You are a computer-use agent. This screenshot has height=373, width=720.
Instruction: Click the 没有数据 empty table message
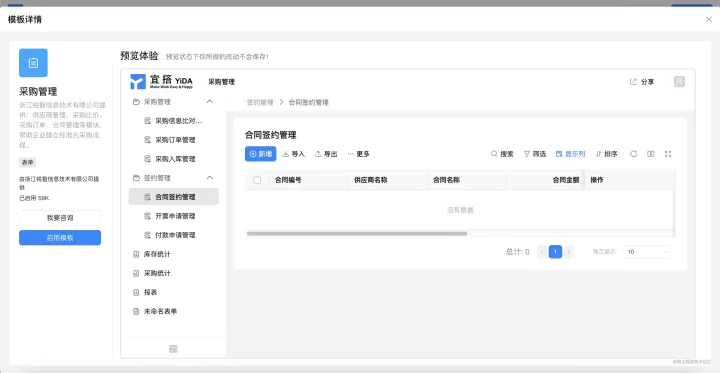click(460, 210)
